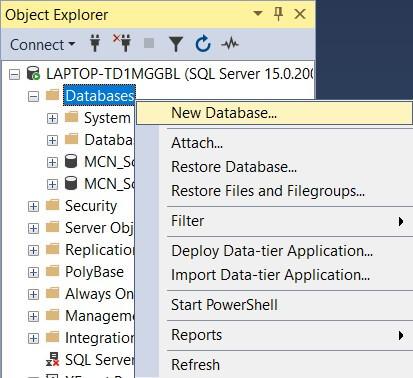Click the Disconnect plug icon with red X

[x=122, y=43]
